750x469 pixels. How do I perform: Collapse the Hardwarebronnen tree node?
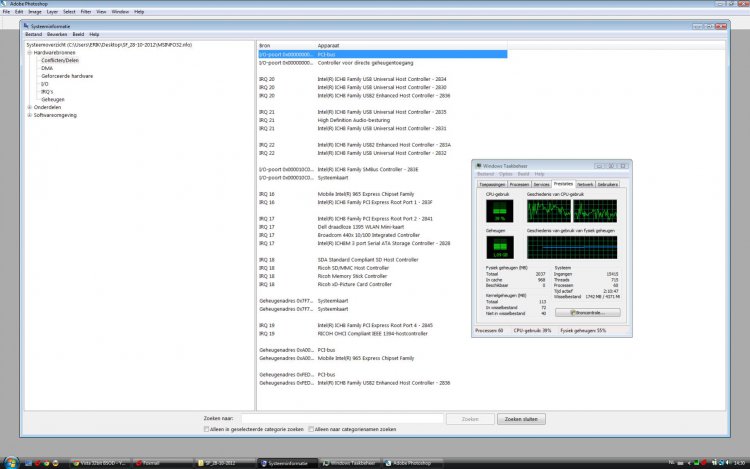tap(30, 53)
